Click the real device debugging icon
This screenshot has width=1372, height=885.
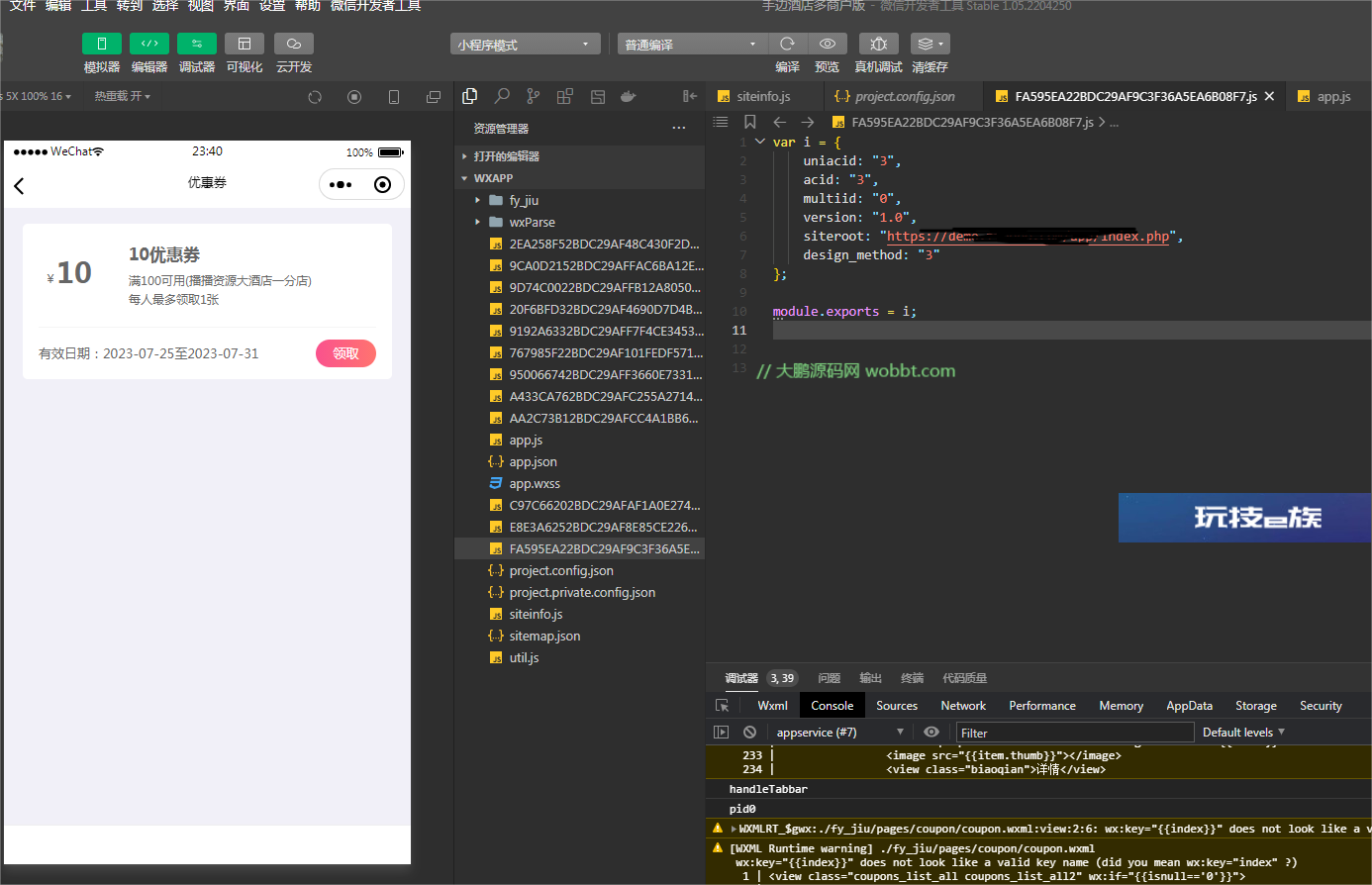pos(878,44)
